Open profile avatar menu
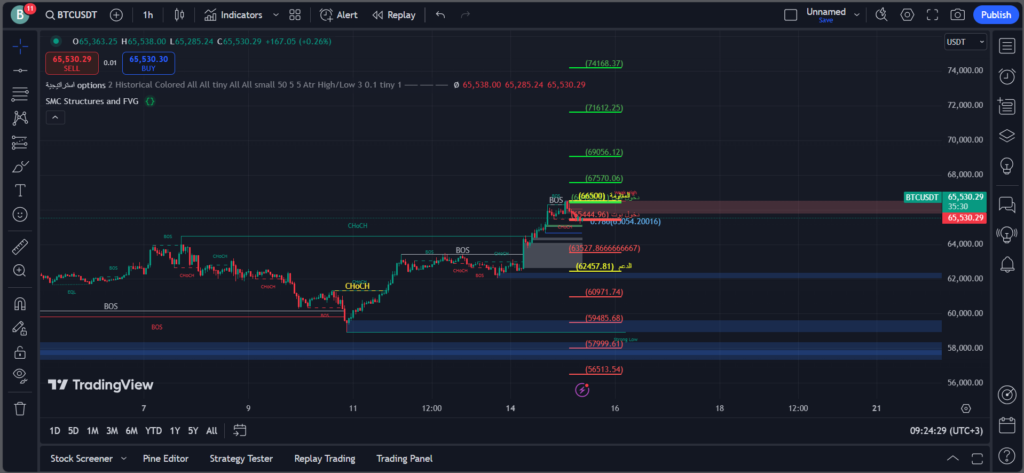 [x=20, y=14]
